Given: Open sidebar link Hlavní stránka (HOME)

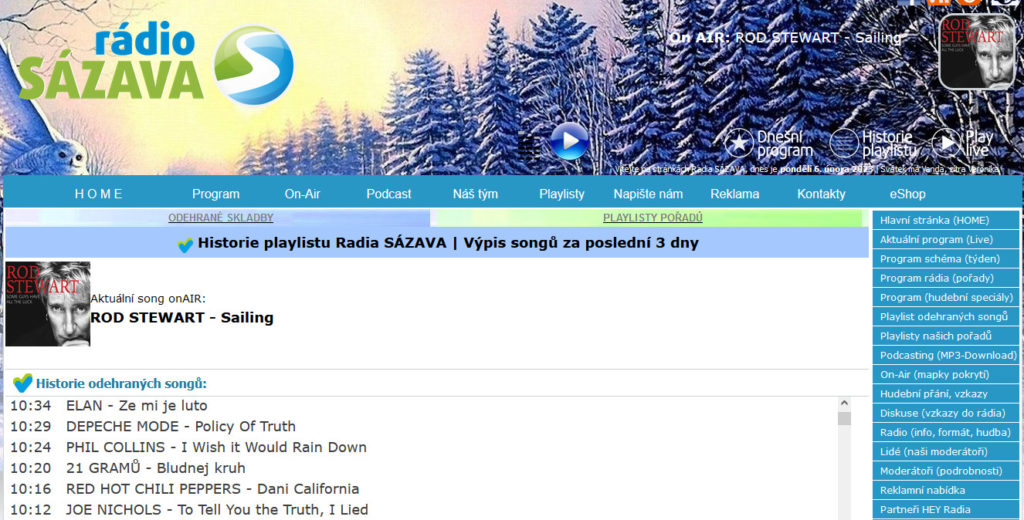Looking at the screenshot, I should tap(946, 220).
